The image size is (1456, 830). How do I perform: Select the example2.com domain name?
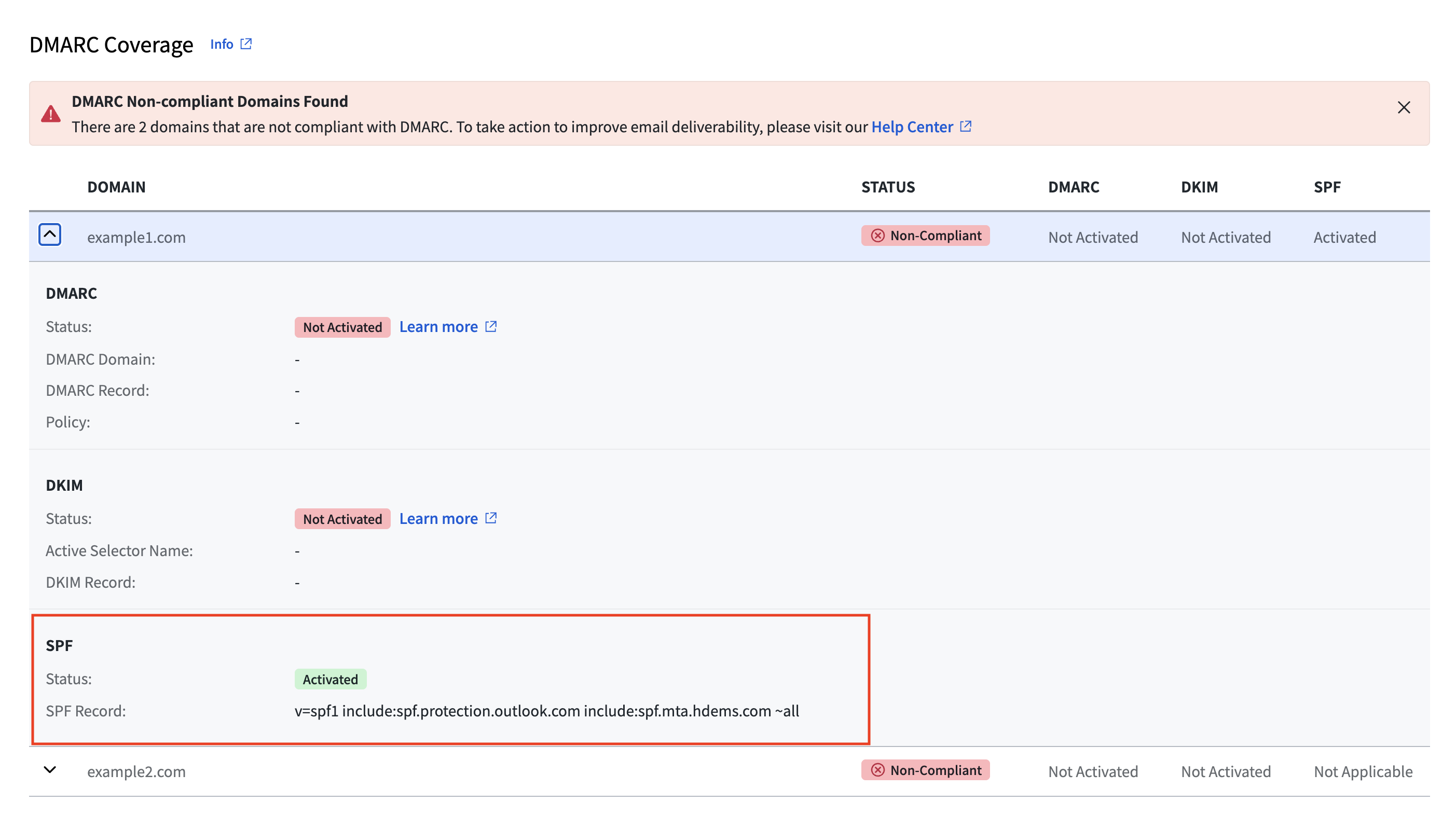coord(136,772)
